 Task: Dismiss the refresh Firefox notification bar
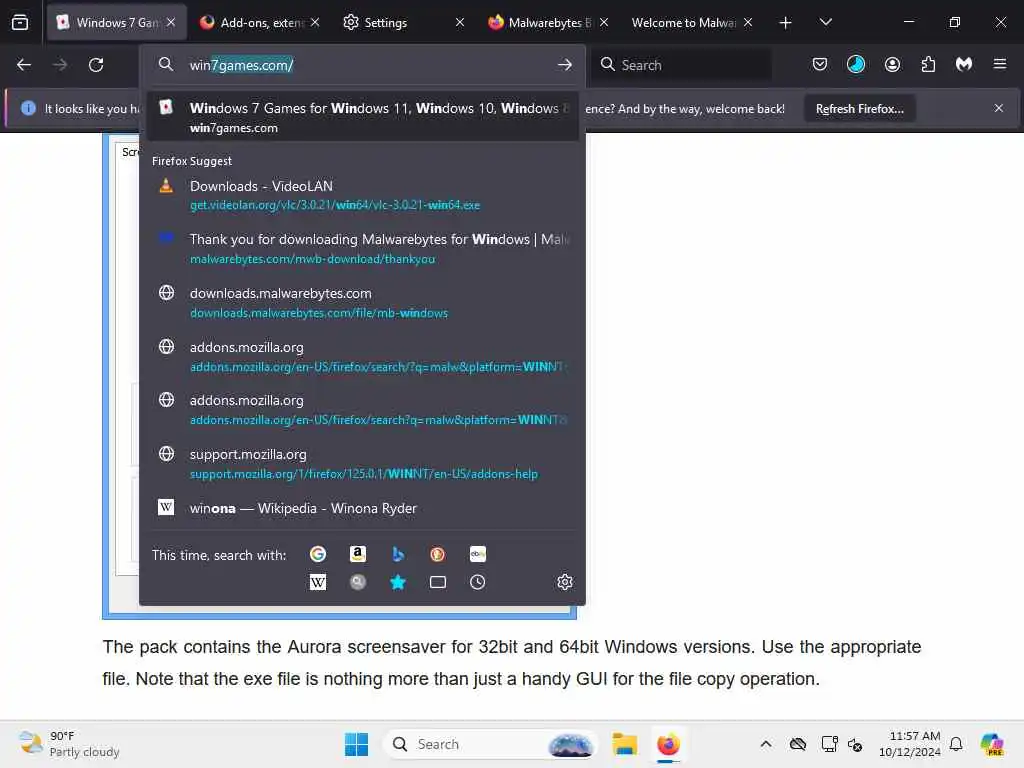999,108
